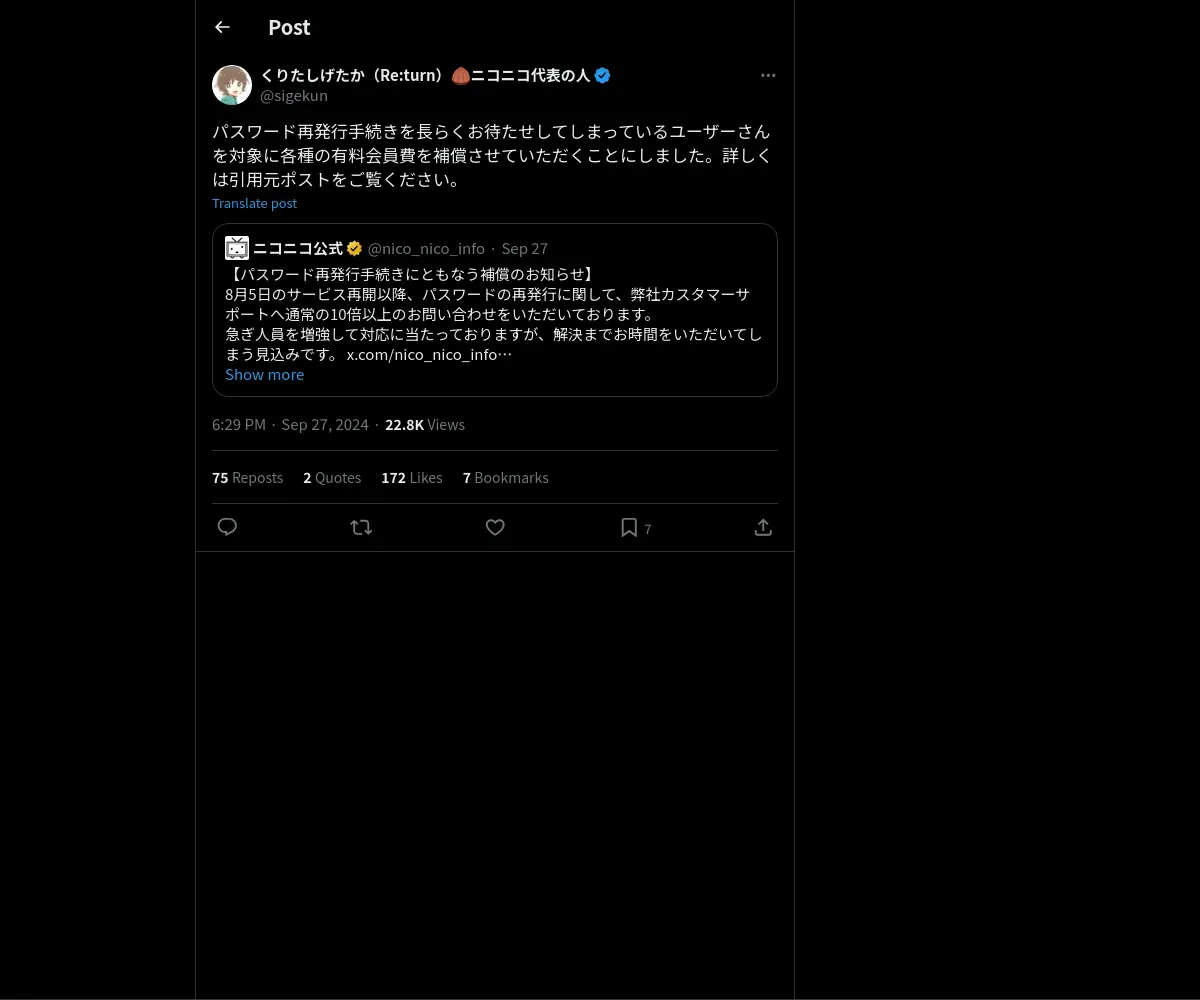Open the reply comment icon
Screen dimensions: 1200x1000
tap(227, 527)
